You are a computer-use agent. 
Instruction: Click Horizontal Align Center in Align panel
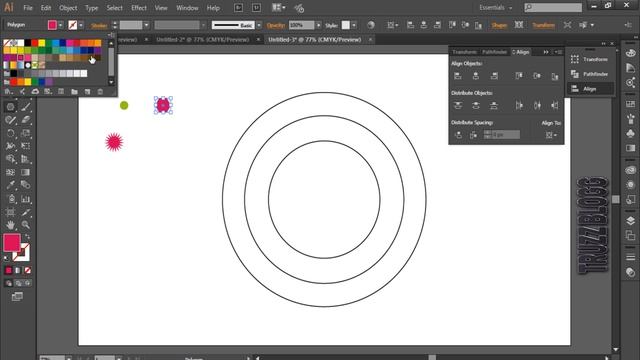pos(476,76)
